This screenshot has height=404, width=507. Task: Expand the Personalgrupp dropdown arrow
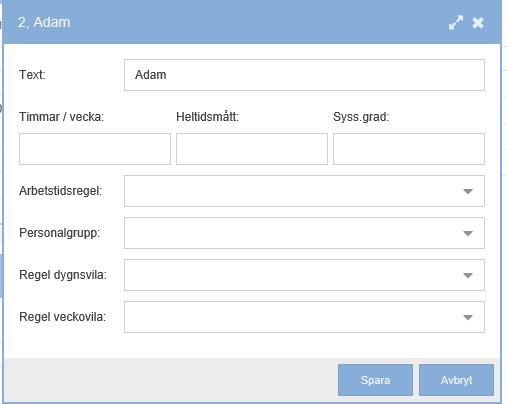click(468, 233)
